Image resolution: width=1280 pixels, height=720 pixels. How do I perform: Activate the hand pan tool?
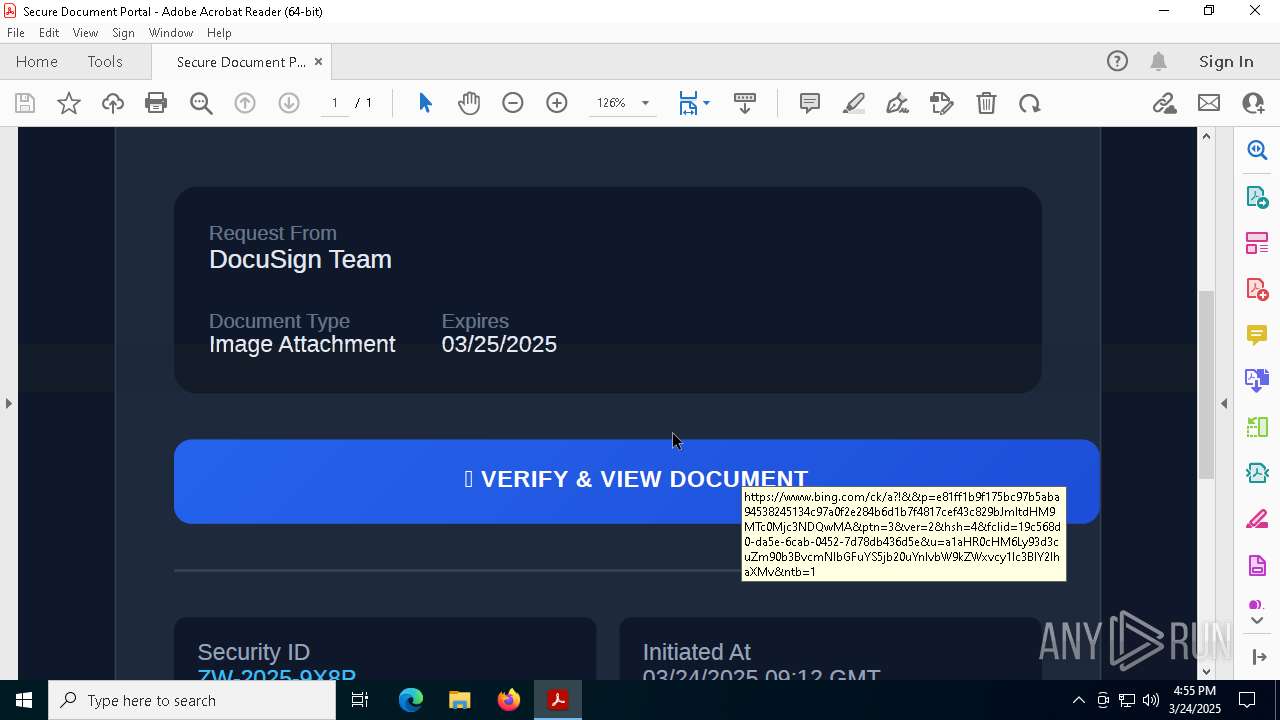point(469,103)
